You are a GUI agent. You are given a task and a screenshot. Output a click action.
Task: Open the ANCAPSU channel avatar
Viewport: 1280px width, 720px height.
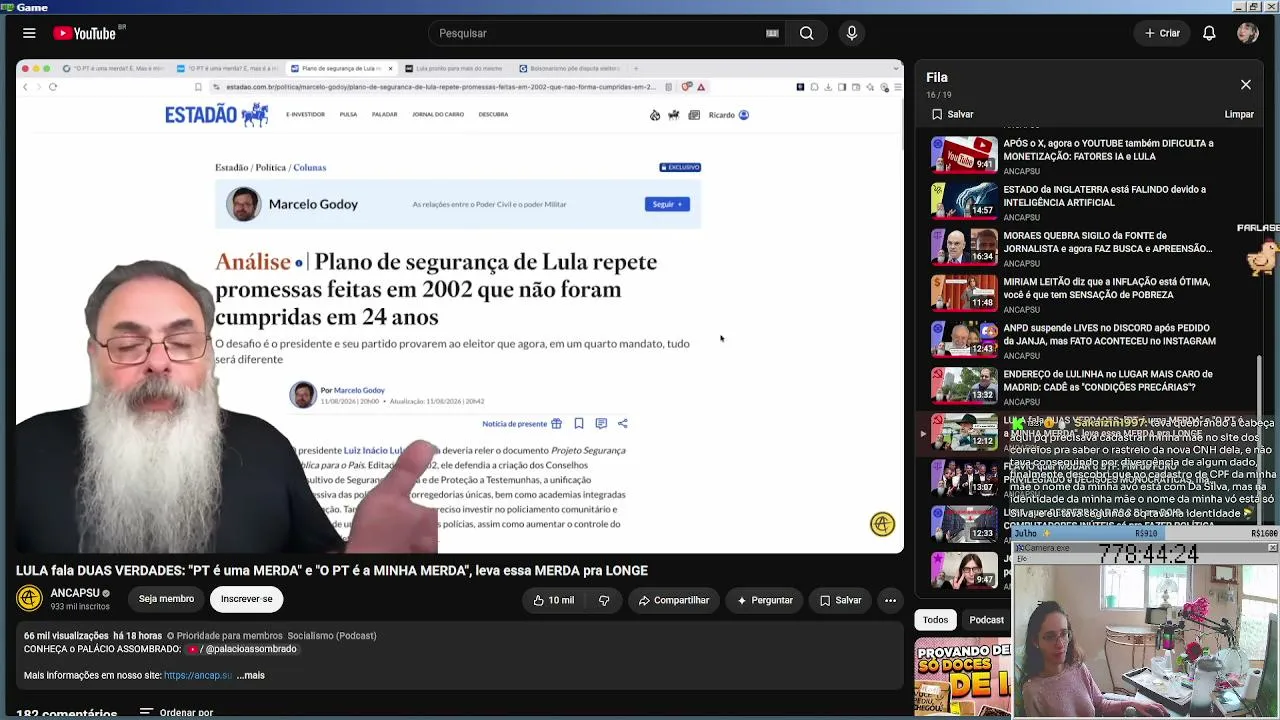(29, 599)
